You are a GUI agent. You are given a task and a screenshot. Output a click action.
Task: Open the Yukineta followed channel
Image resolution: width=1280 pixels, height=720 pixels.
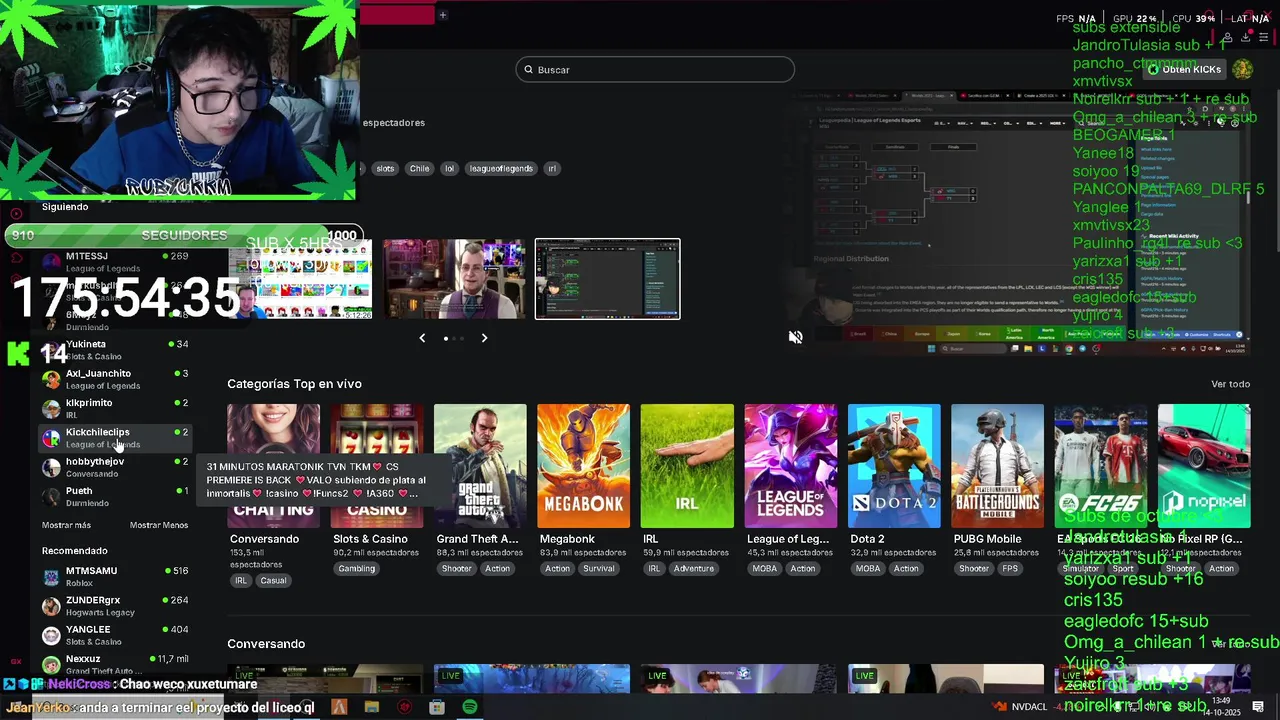[x=115, y=350]
